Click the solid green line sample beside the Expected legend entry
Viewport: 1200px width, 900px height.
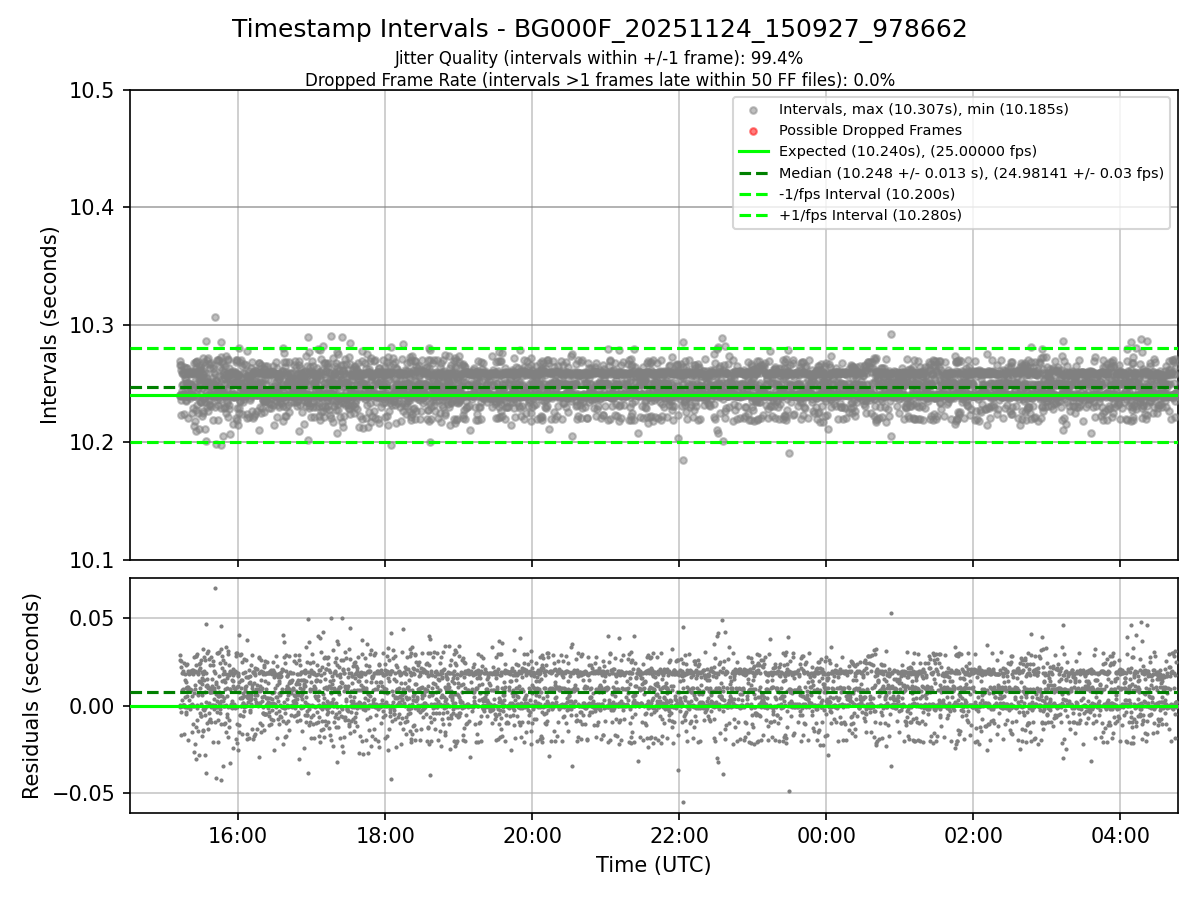[x=754, y=152]
